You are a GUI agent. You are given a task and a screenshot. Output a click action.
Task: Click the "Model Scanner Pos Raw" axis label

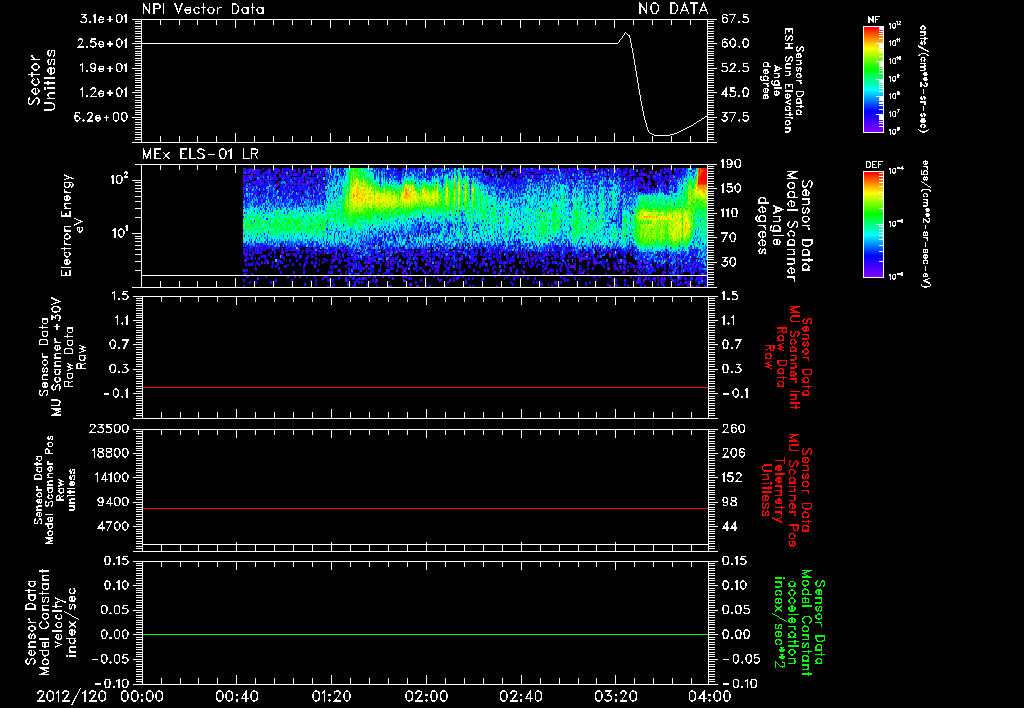click(x=55, y=490)
